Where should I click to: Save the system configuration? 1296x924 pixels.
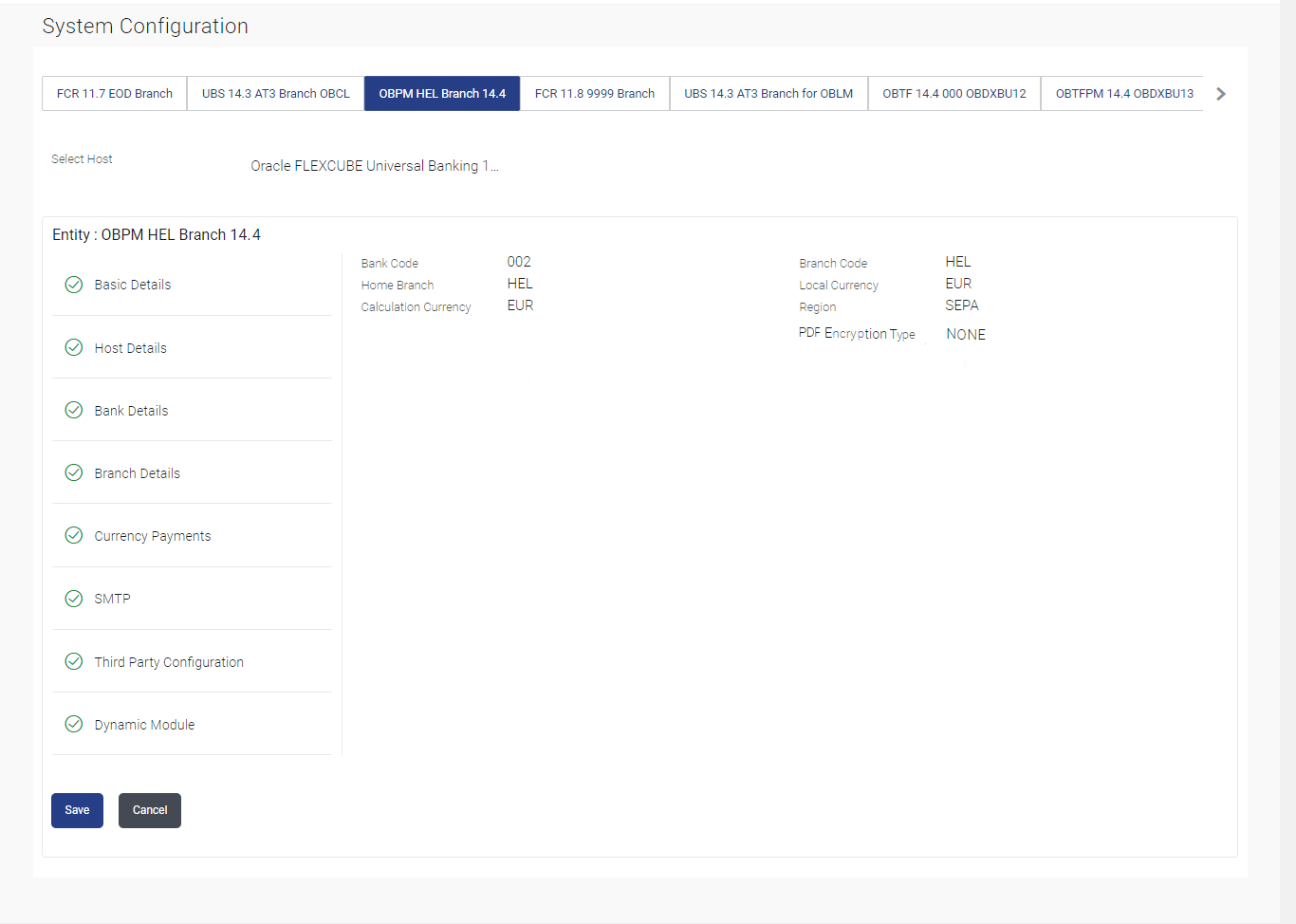(77, 810)
